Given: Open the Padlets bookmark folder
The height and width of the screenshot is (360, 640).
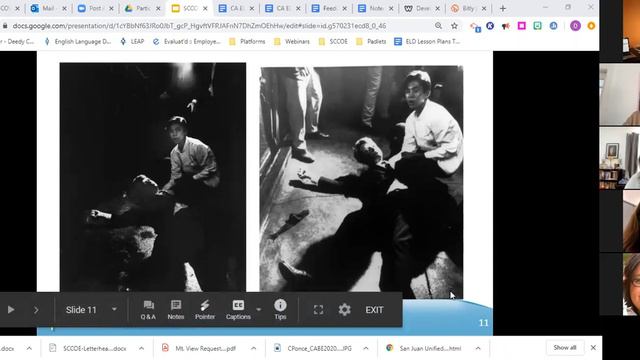Looking at the screenshot, I should [x=371, y=42].
